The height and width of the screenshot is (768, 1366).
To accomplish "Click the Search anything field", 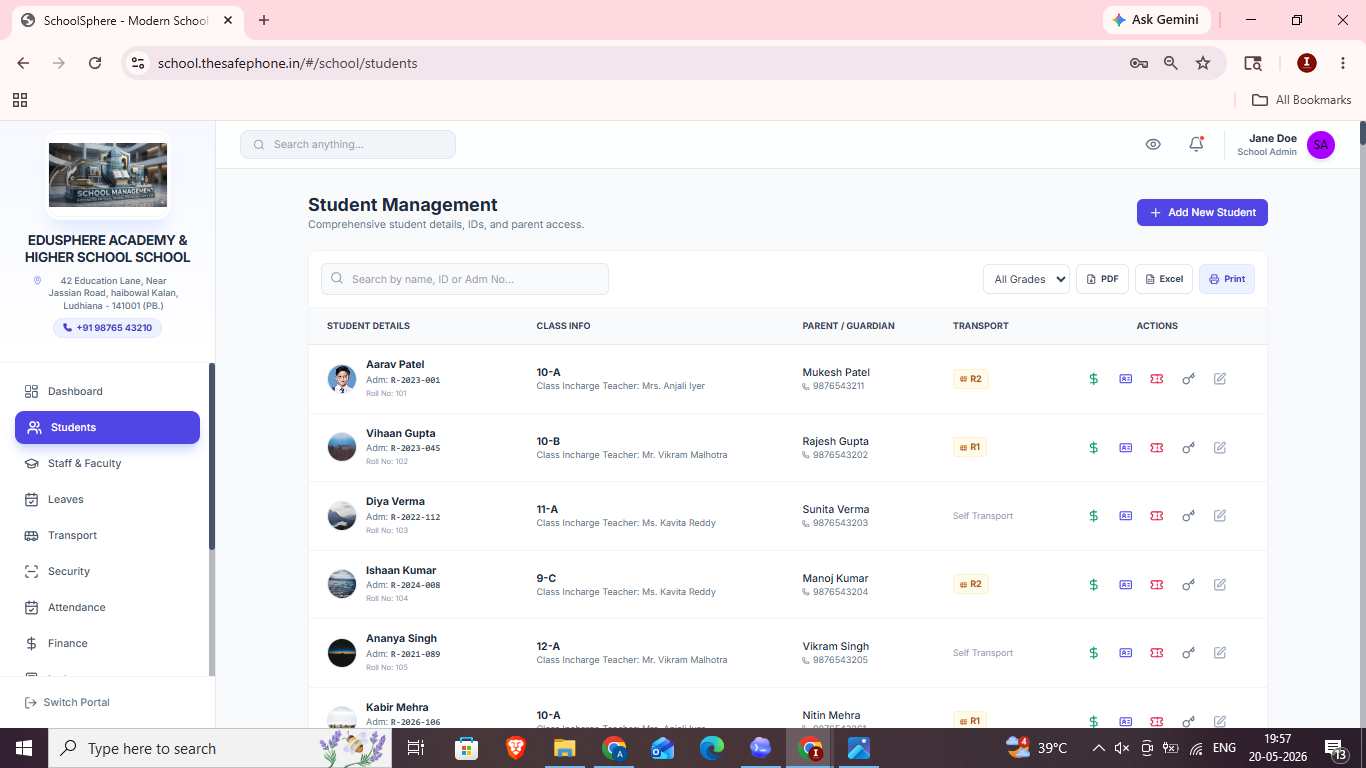I will coord(348,144).
